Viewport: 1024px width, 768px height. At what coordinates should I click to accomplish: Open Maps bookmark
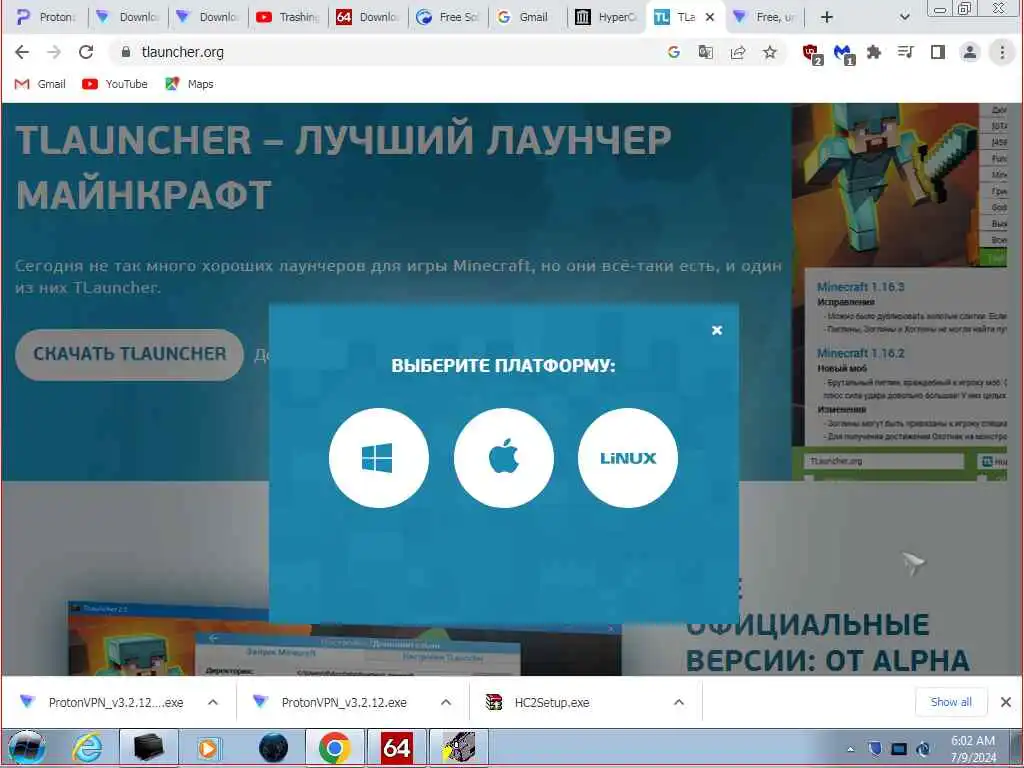pos(189,84)
